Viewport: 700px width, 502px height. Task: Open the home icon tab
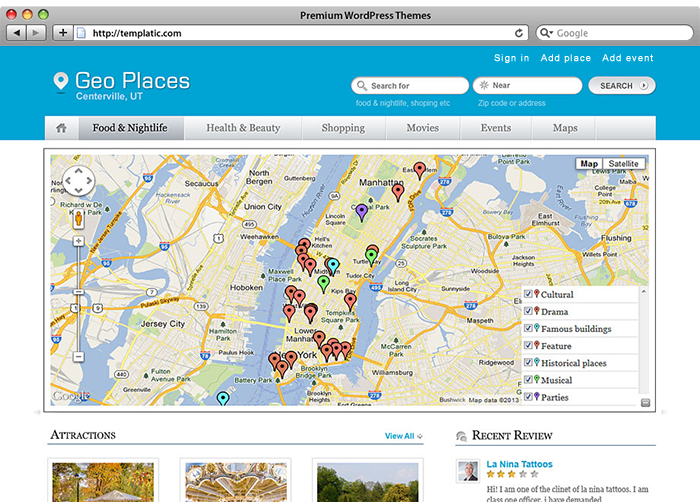tap(62, 128)
